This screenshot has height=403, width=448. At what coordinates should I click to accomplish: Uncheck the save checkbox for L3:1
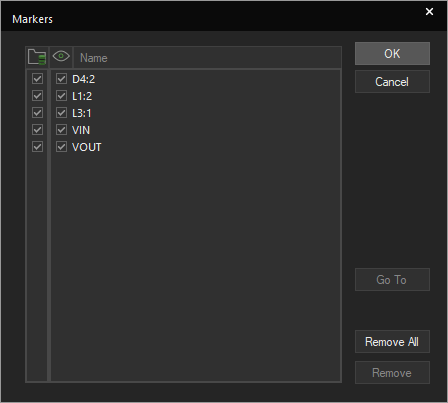(x=37, y=113)
